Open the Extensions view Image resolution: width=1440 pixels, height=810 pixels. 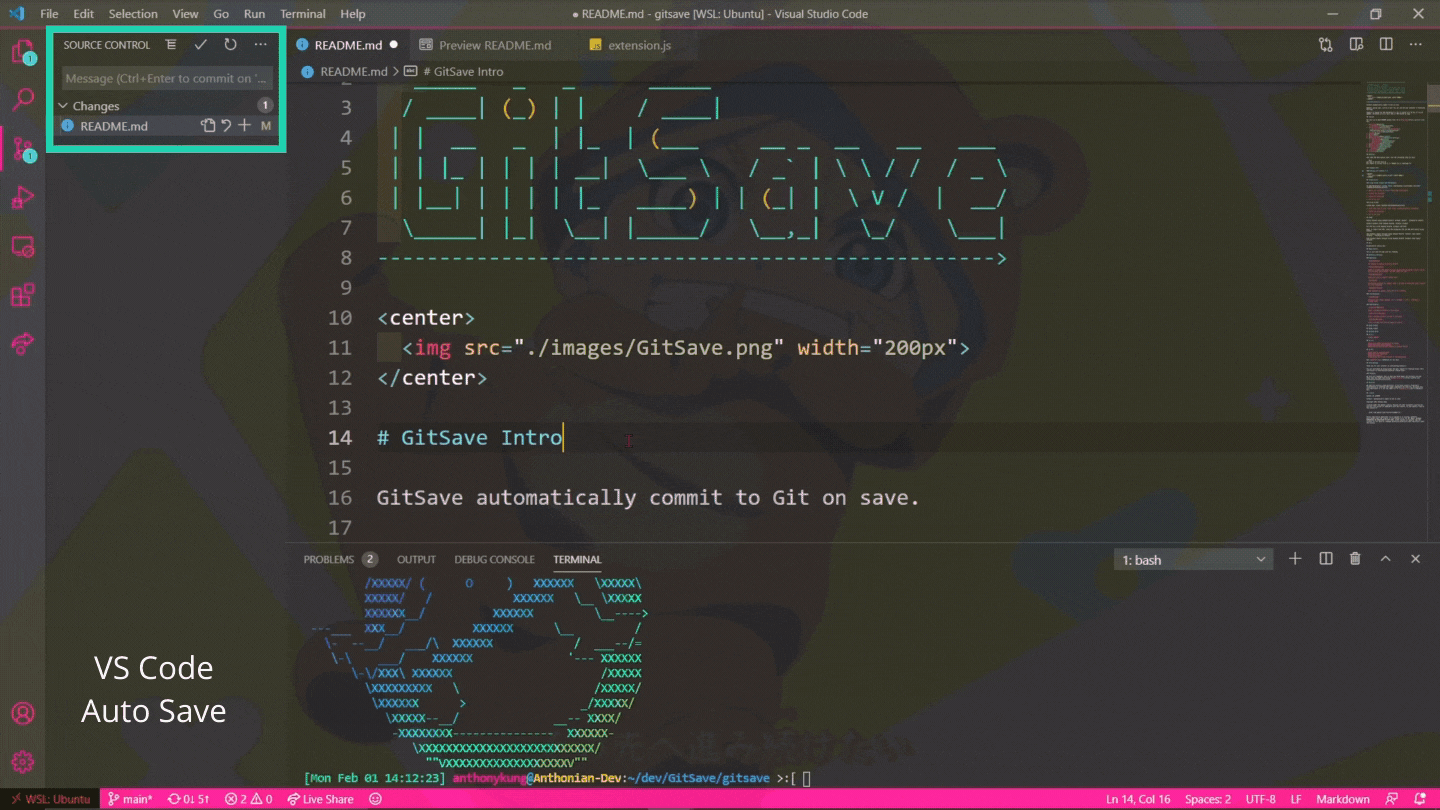[22, 295]
